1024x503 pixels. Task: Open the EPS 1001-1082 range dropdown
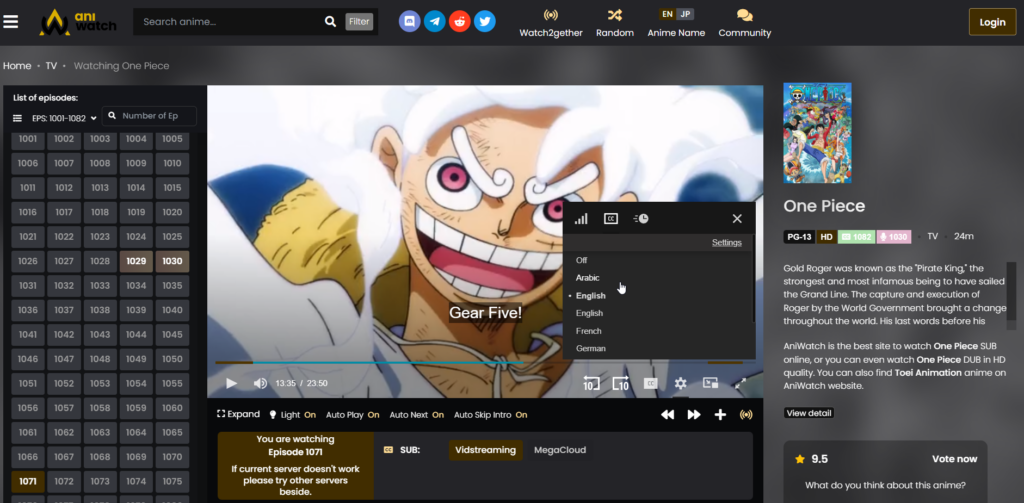[x=64, y=118]
